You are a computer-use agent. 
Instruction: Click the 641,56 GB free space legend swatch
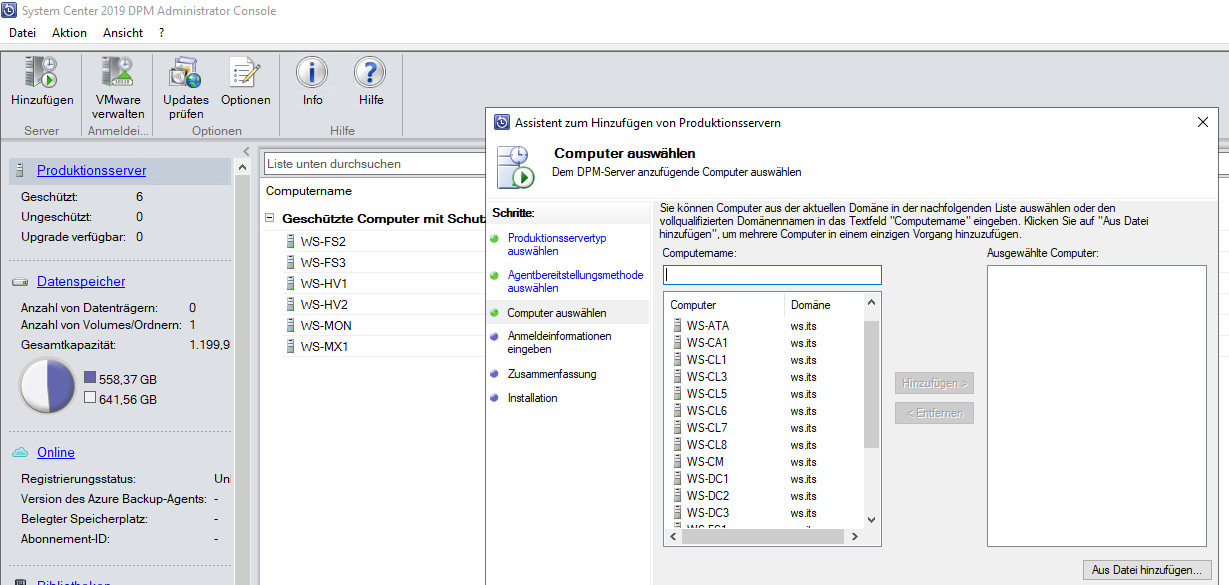(x=90, y=398)
